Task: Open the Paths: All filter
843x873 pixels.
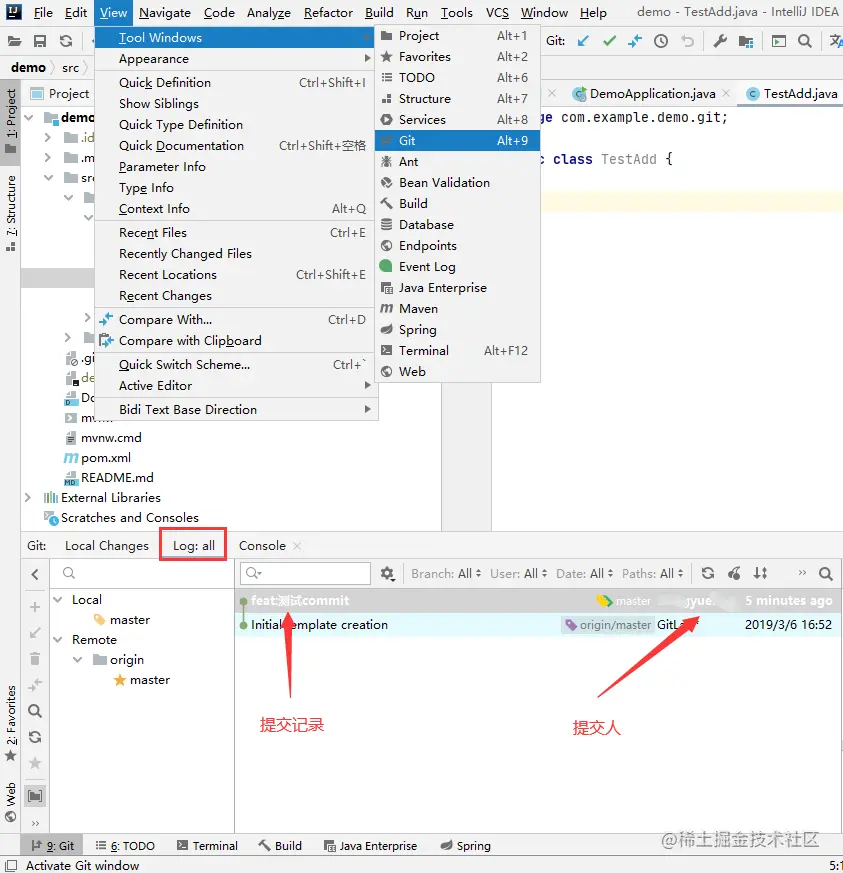Action: [x=653, y=573]
